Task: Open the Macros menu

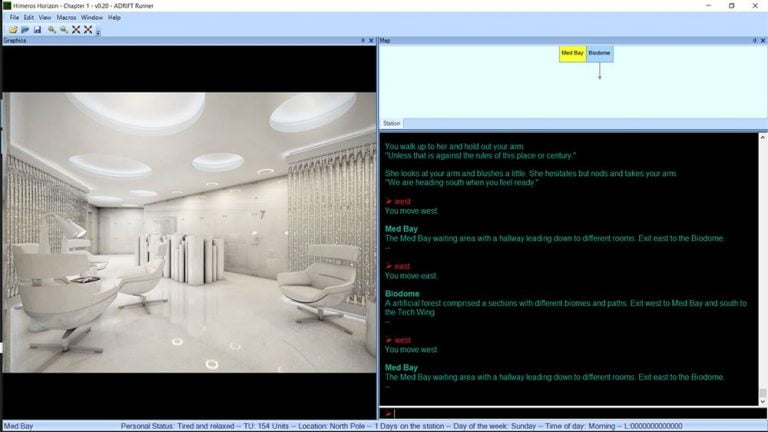Action: [66, 17]
